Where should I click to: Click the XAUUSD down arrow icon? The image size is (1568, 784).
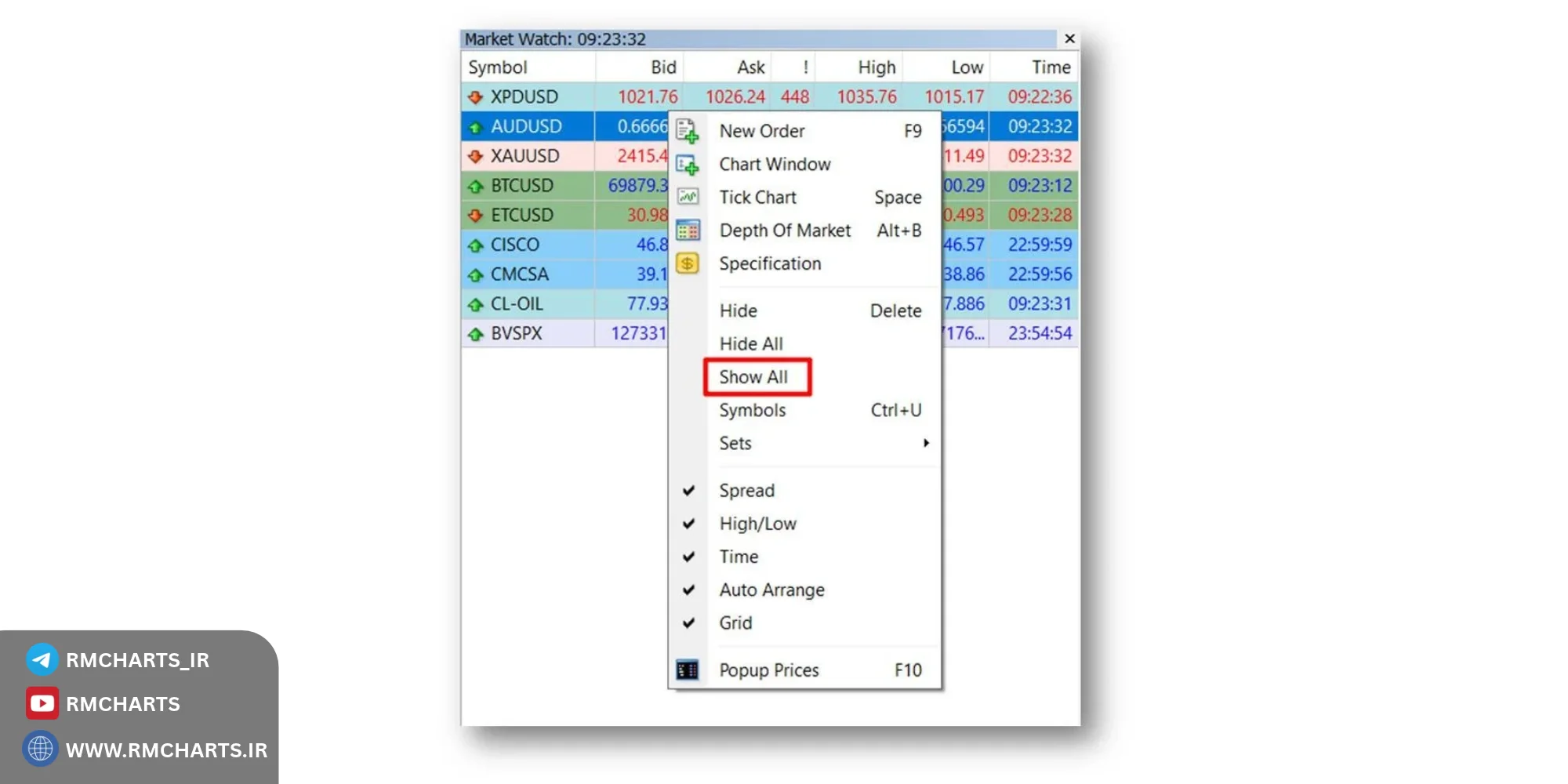(x=475, y=156)
